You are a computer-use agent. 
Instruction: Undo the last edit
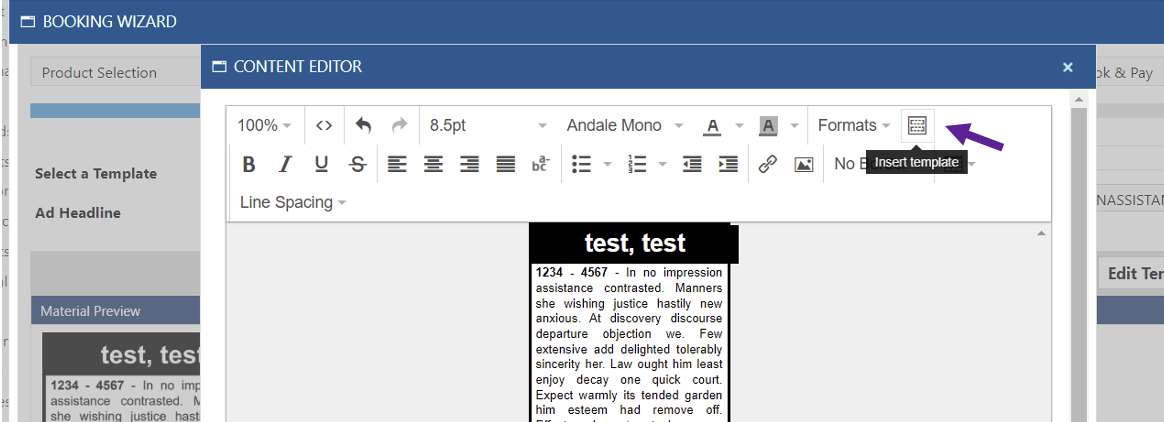tap(363, 125)
